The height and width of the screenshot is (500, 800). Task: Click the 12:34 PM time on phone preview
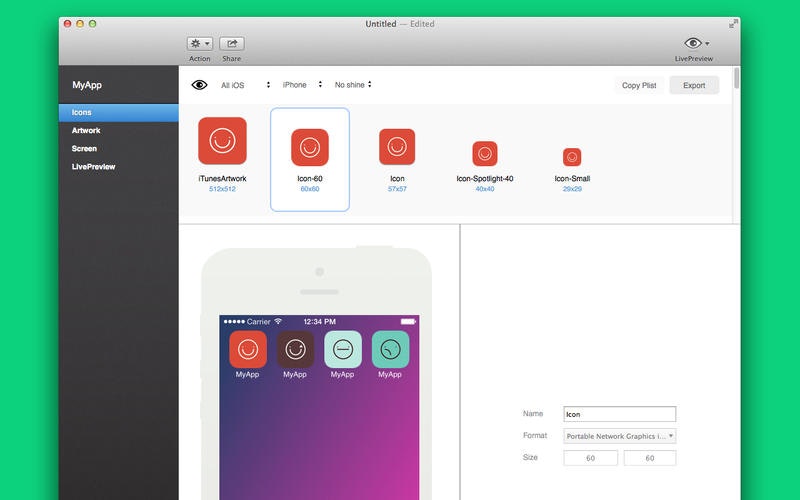[x=319, y=322]
